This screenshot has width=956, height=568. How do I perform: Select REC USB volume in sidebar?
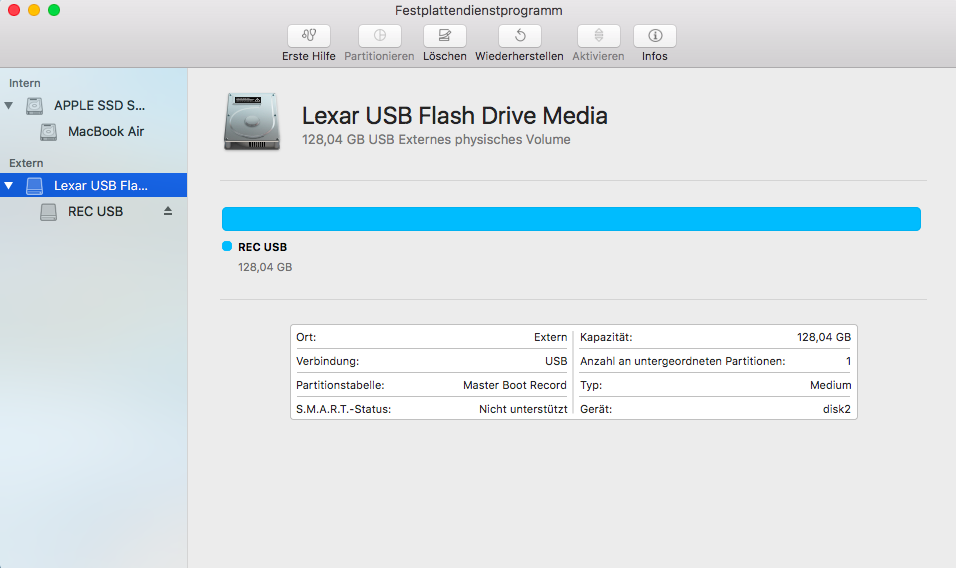95,211
